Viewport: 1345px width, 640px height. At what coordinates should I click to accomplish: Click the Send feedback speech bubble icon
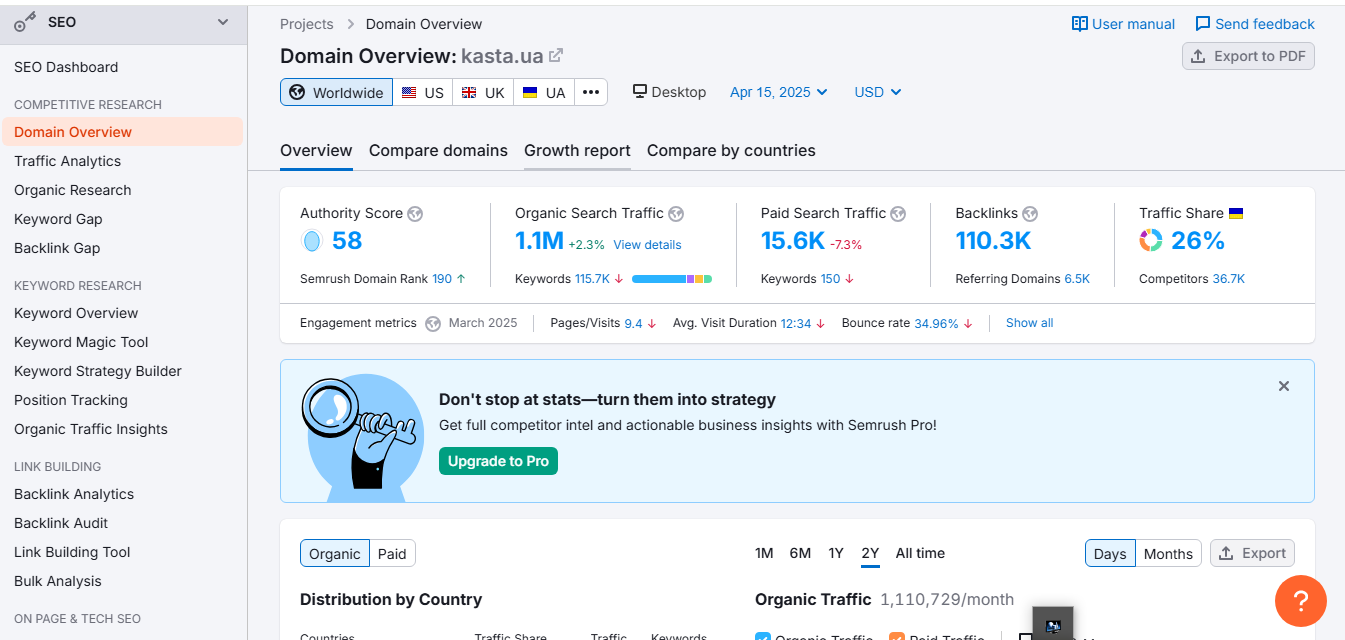1203,24
